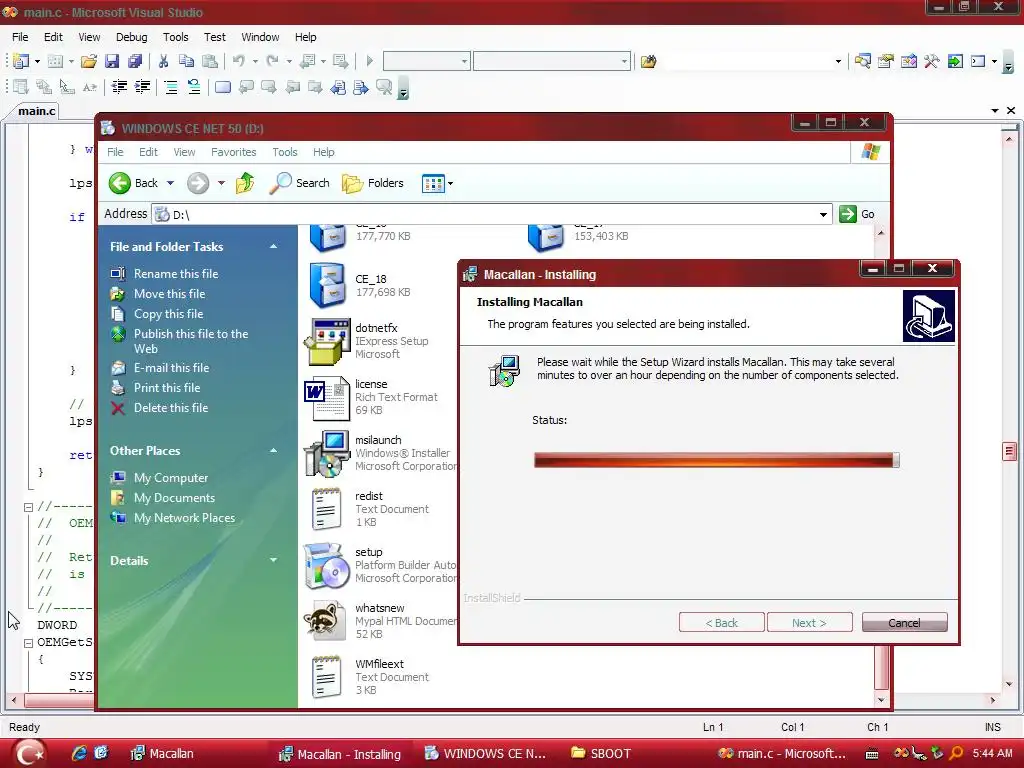Open the solution platform combo box
Image resolution: width=1024 pixels, height=768 pixels.
point(552,61)
